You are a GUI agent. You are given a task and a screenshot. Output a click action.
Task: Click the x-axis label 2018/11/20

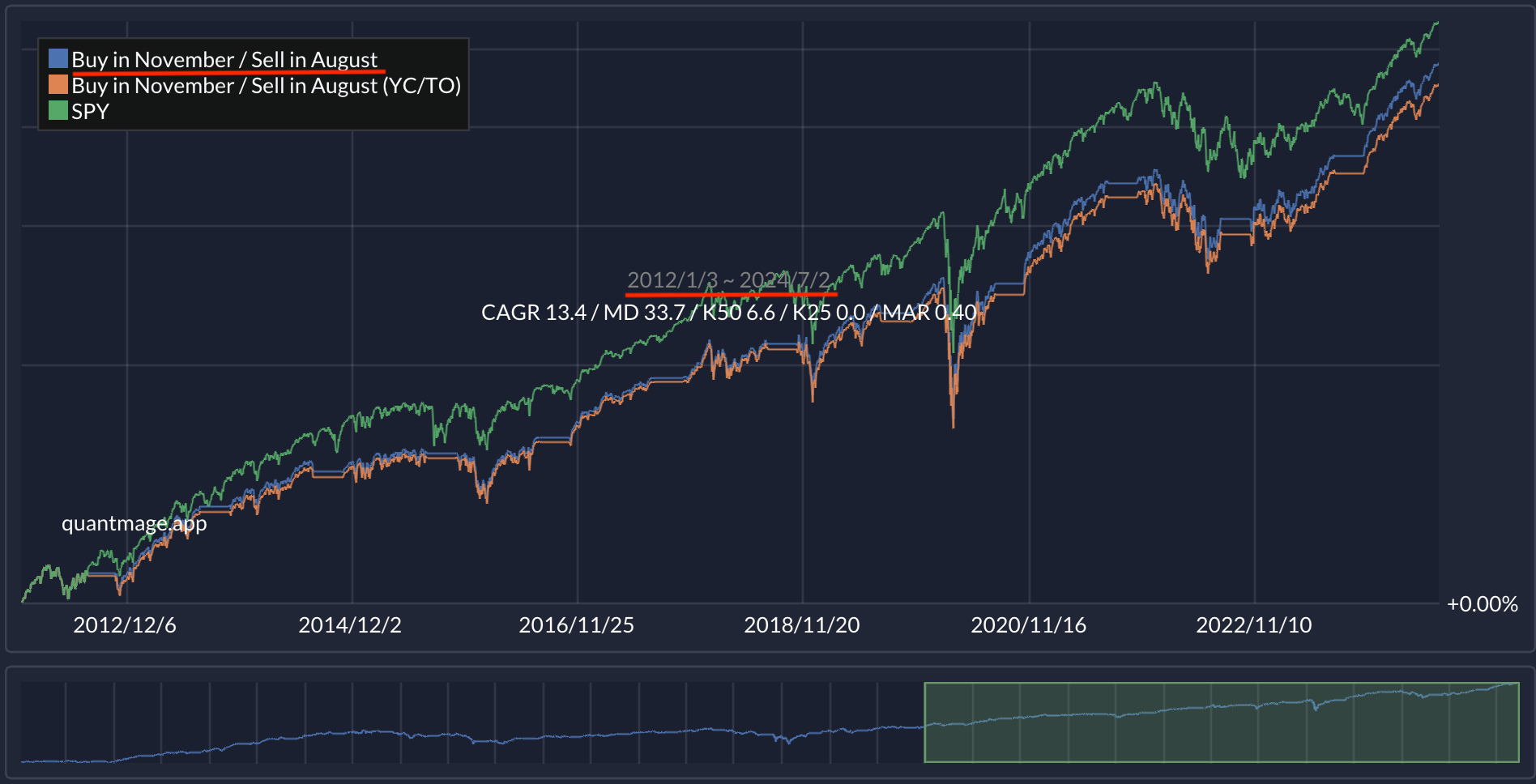[x=802, y=624]
